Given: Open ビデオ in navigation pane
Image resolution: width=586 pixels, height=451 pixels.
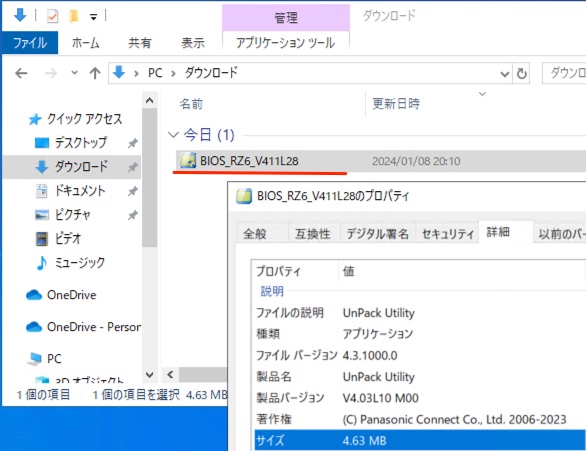Looking at the screenshot, I should [68, 239].
